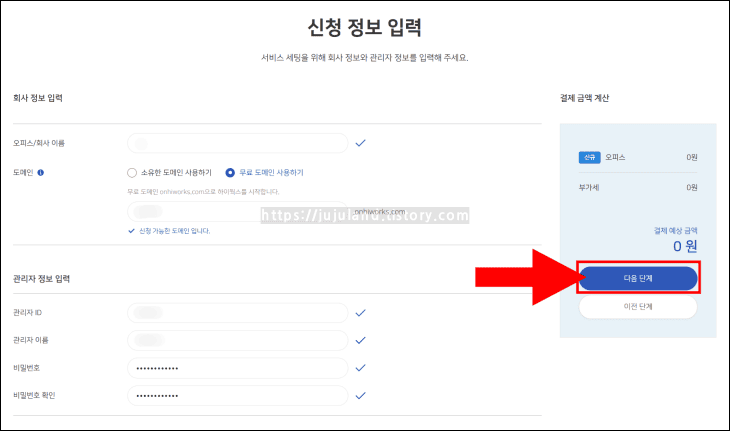Click the checkmark beside 관리자 ID field
Image resolution: width=730 pixels, height=431 pixels.
(x=360, y=313)
